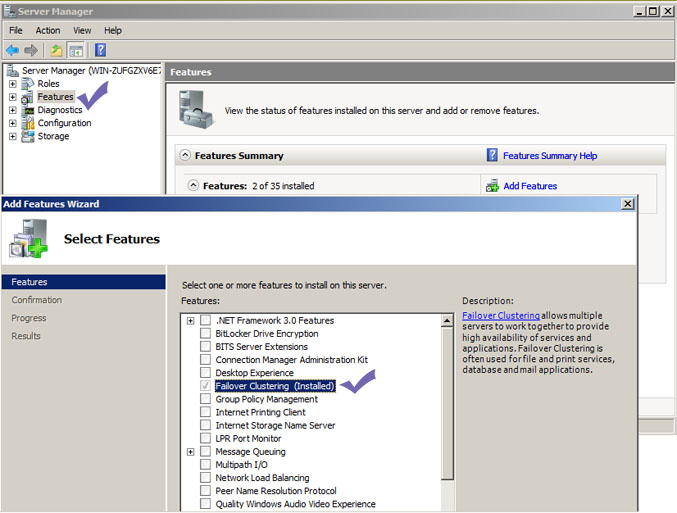The image size is (677, 513).
Task: Collapse the Features installed count section
Action: point(193,186)
